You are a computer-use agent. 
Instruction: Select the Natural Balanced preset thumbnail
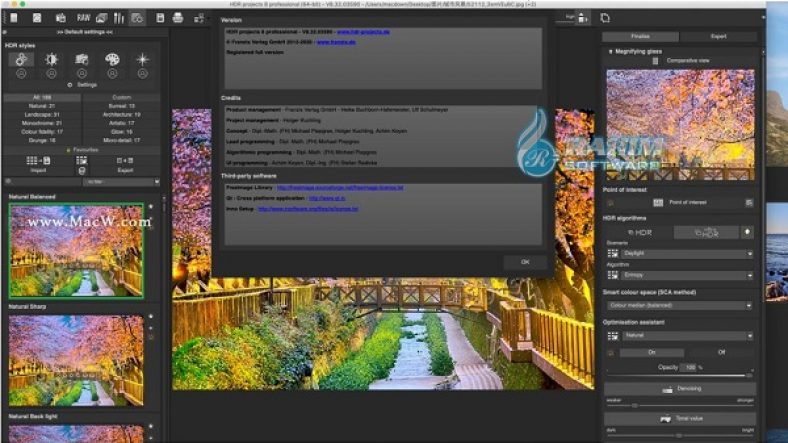click(x=76, y=251)
